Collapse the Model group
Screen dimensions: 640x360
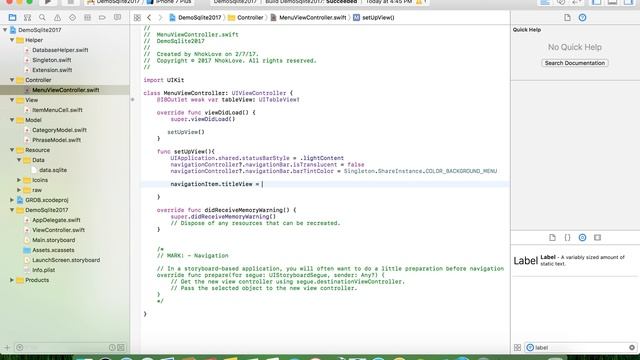(12, 120)
